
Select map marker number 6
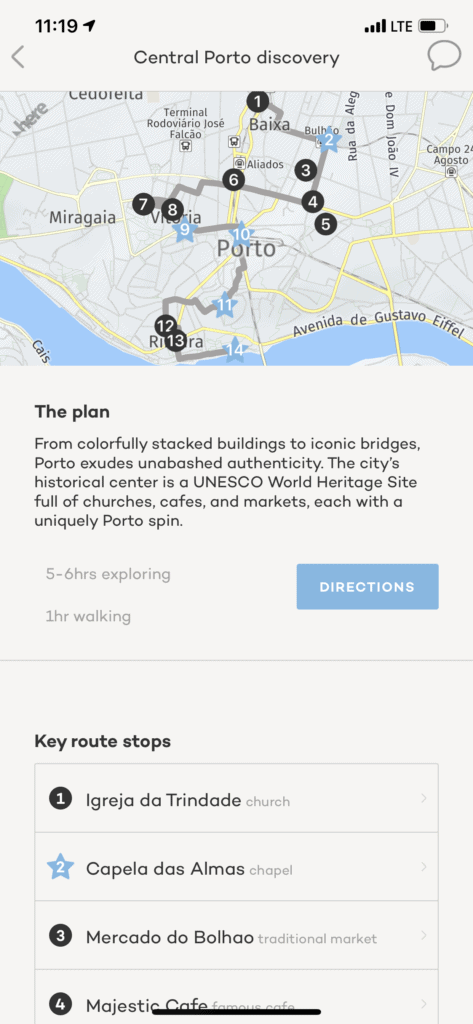[x=234, y=180]
